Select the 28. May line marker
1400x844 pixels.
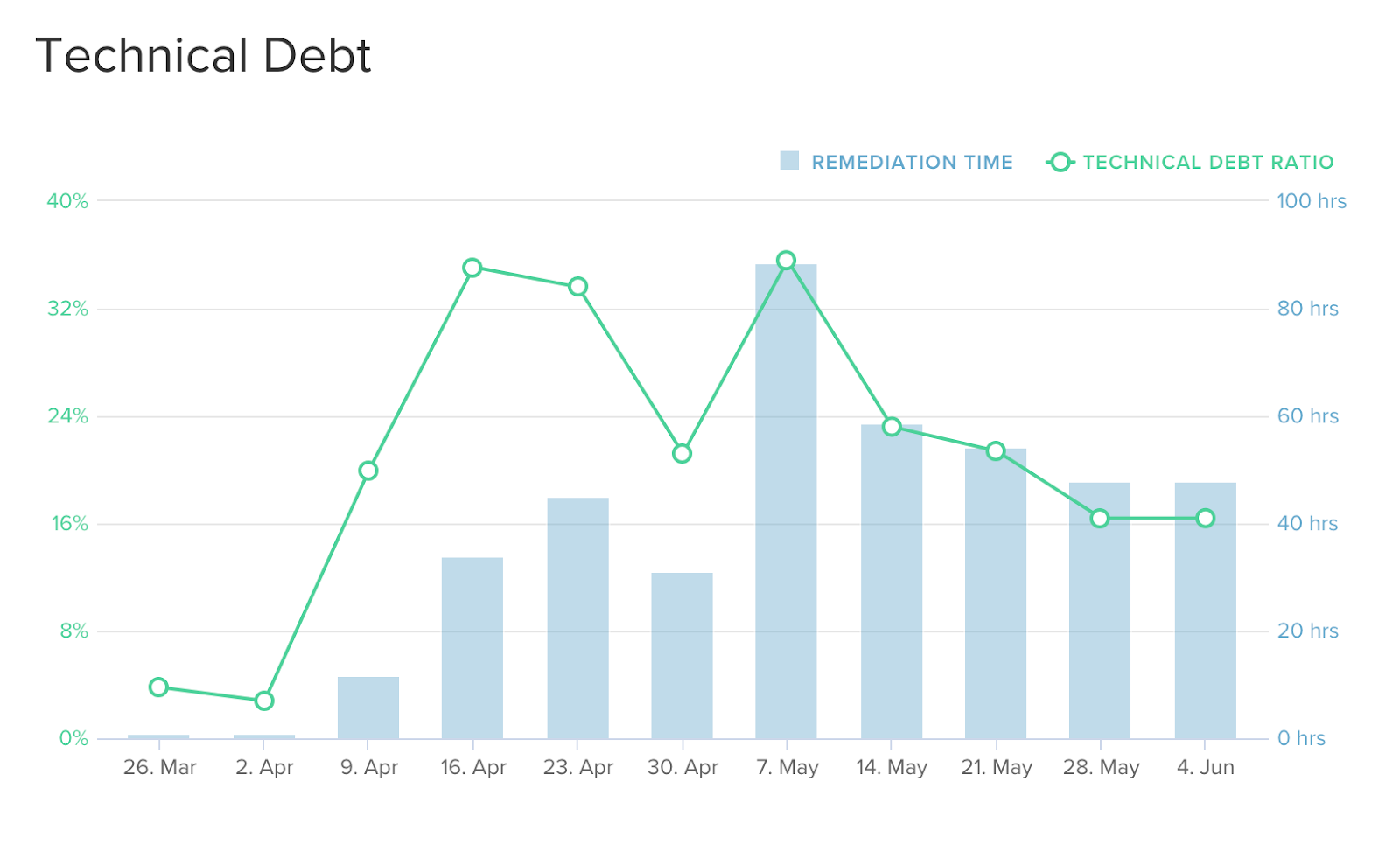(x=1100, y=519)
